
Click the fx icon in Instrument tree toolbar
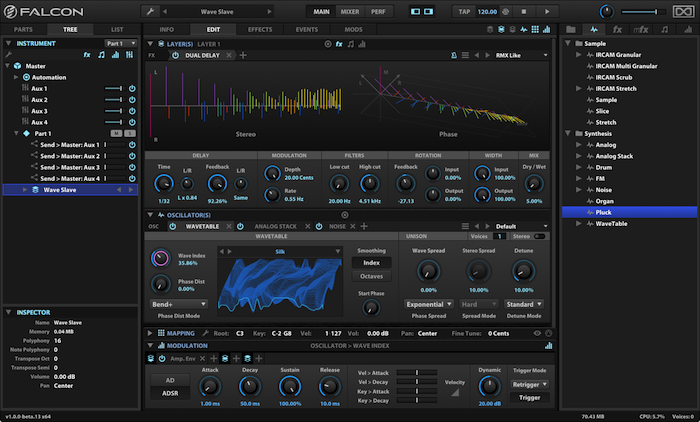[87, 54]
